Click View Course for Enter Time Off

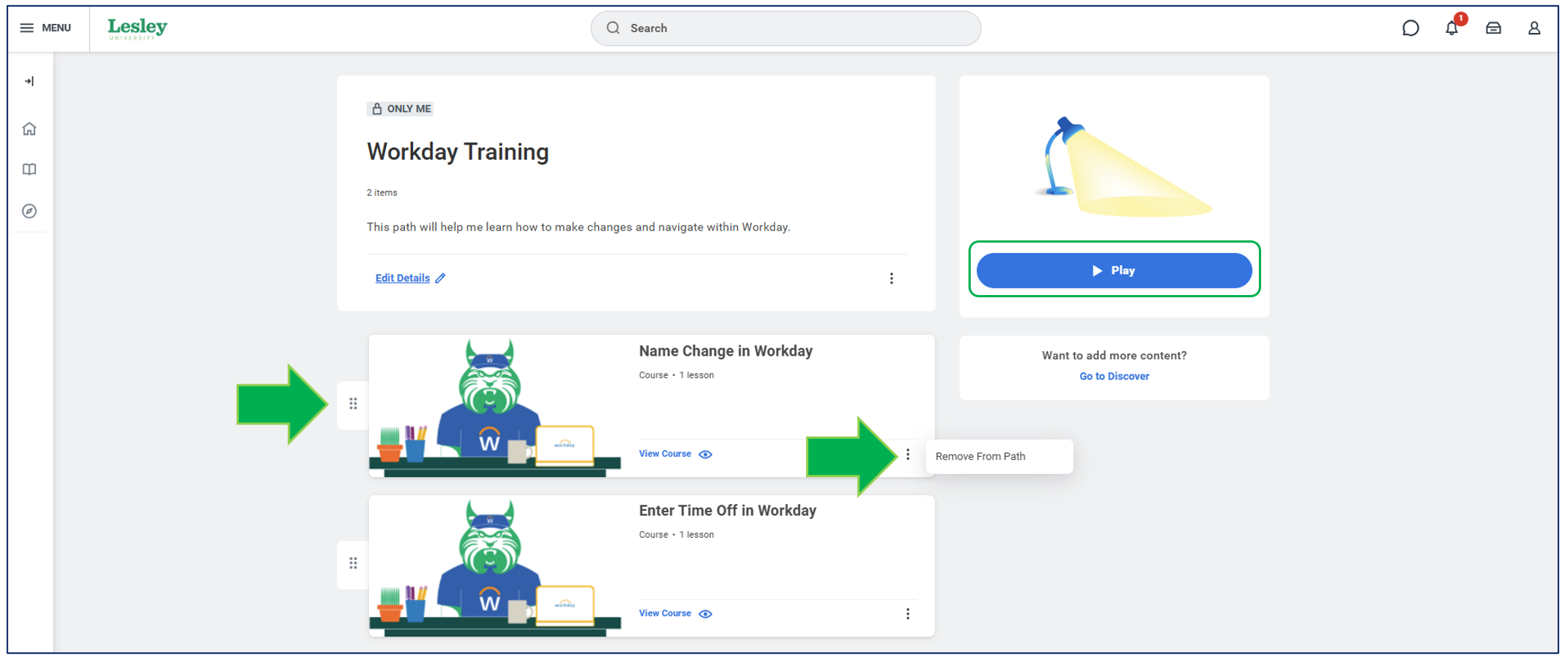point(665,613)
